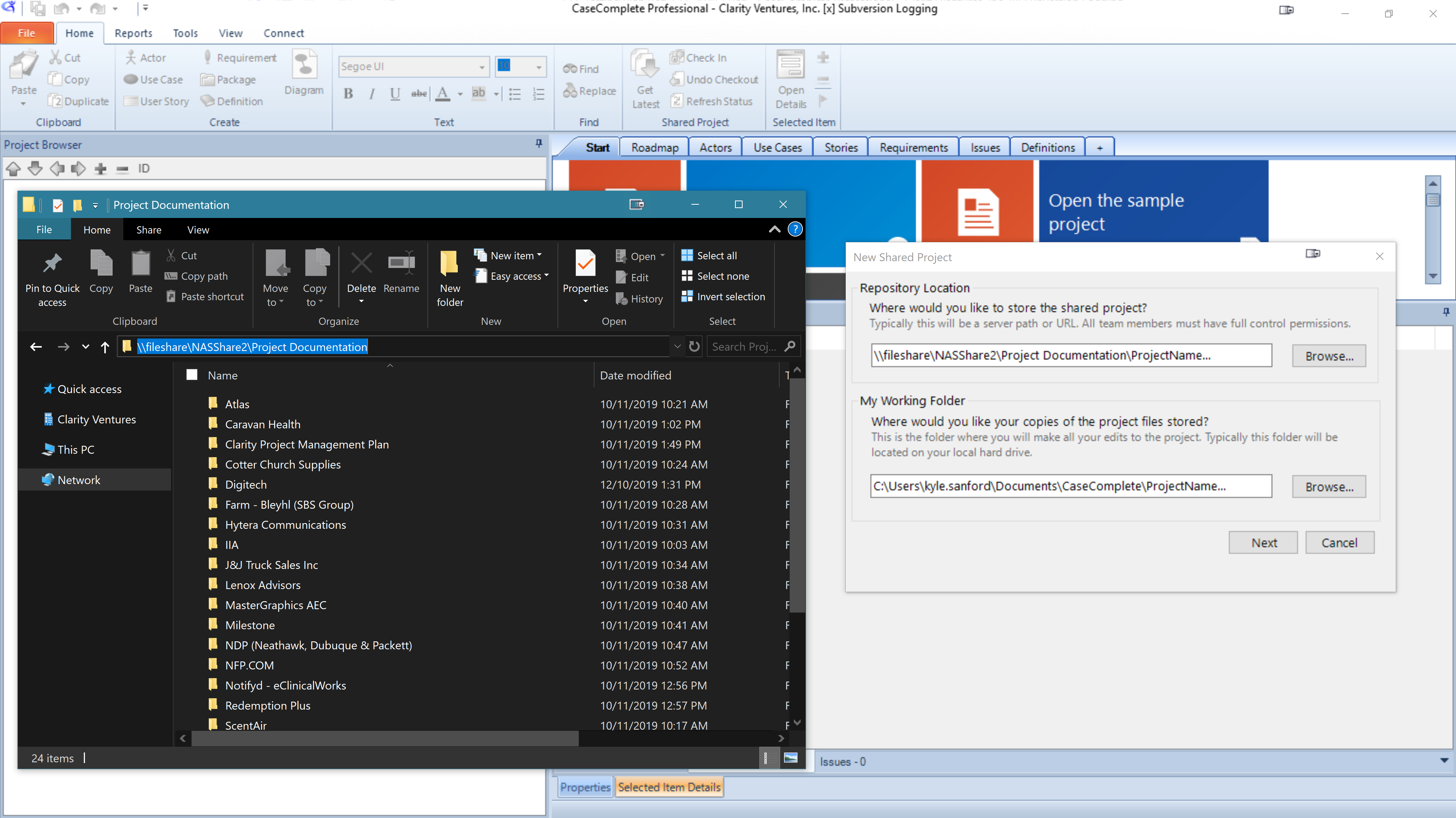
Task: Create a new Use Case
Action: click(153, 80)
